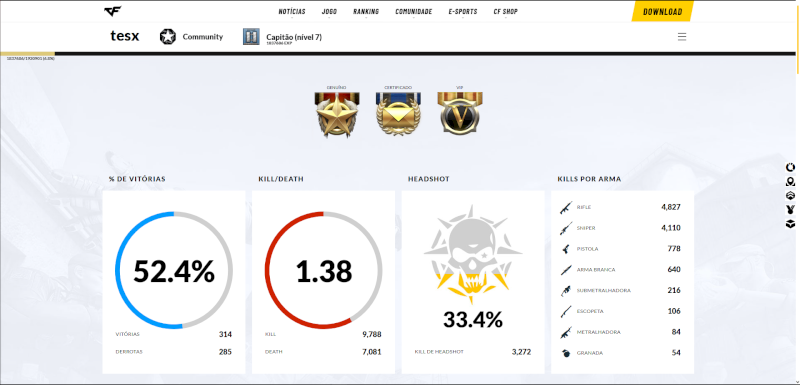Viewport: 800px width, 385px height.
Task: Open the Ranking menu
Action: click(x=366, y=11)
